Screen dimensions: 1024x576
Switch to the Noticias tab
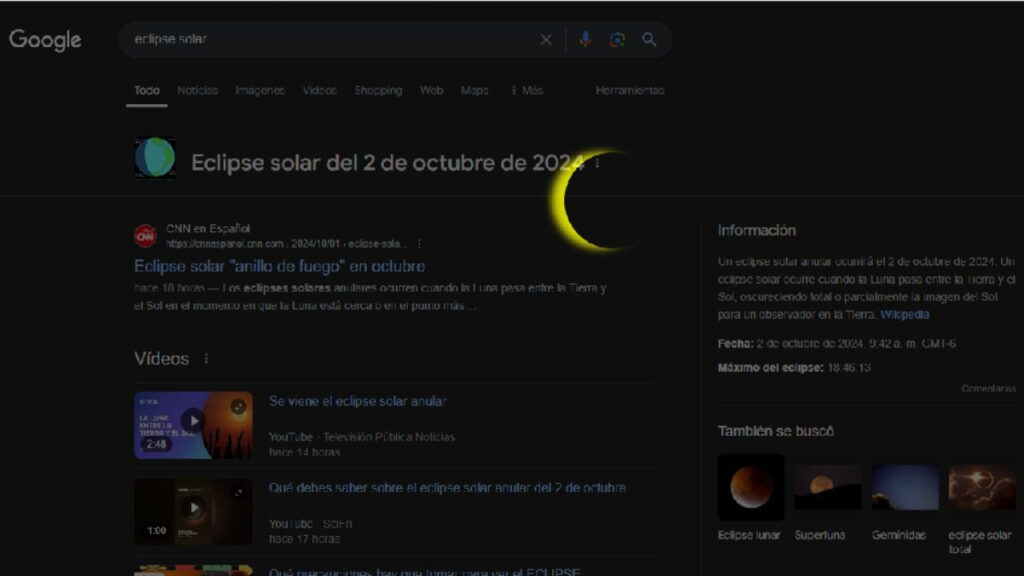(x=197, y=90)
